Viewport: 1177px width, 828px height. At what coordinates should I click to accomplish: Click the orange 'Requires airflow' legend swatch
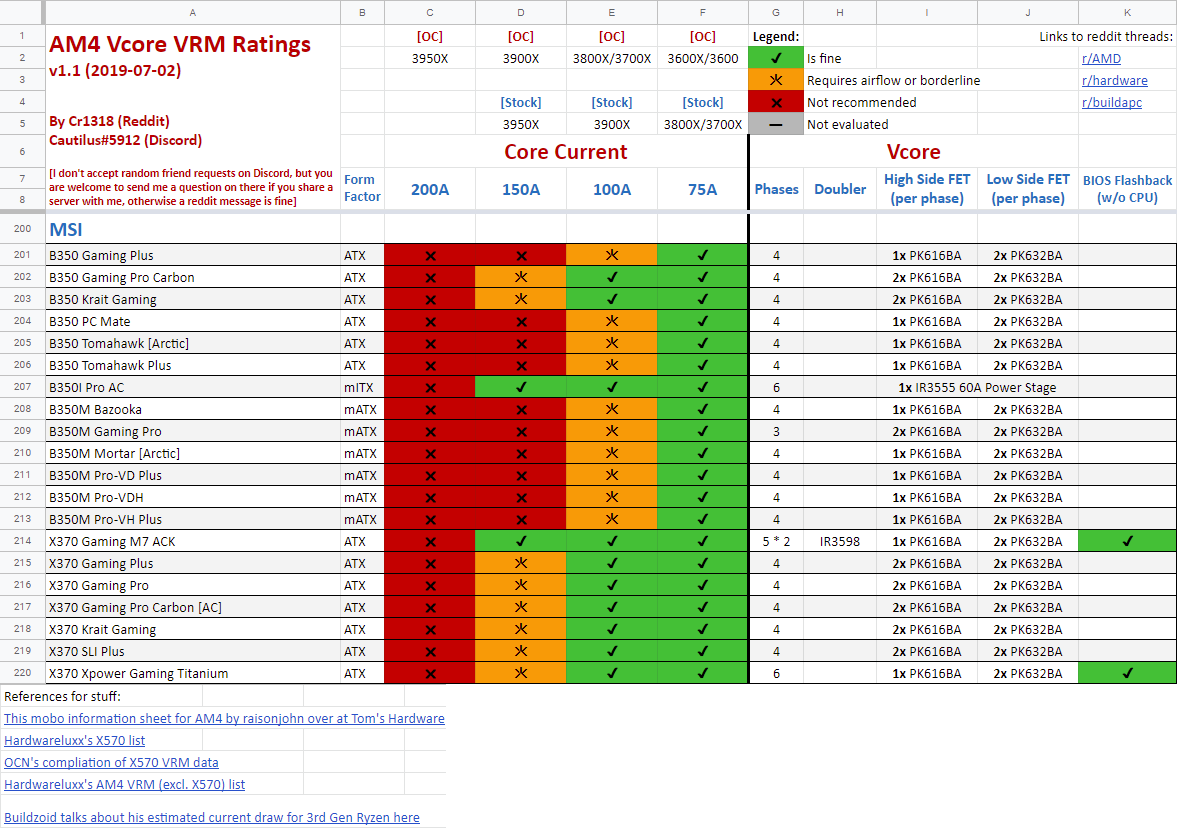pos(776,80)
